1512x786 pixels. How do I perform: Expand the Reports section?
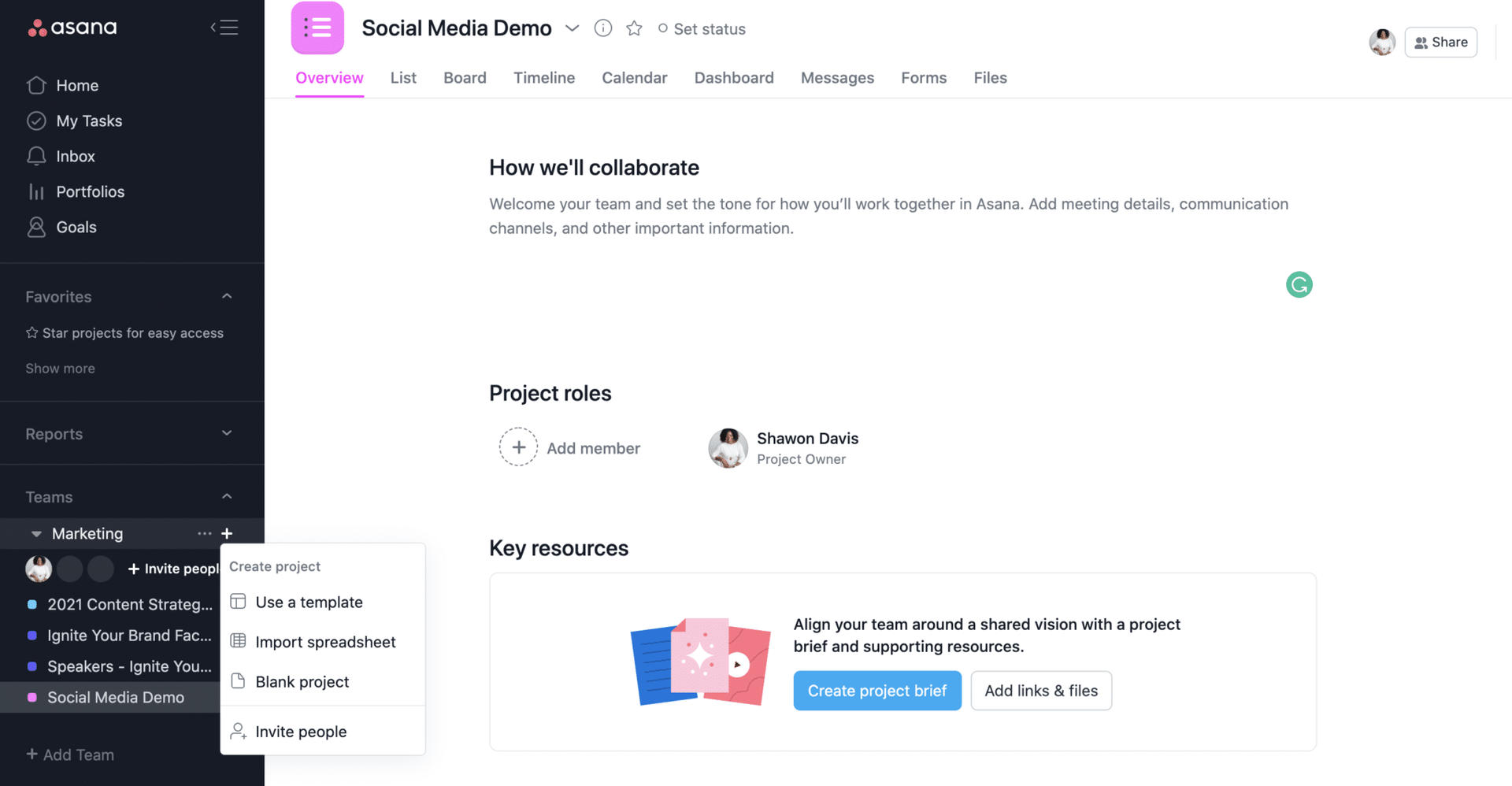pos(227,433)
